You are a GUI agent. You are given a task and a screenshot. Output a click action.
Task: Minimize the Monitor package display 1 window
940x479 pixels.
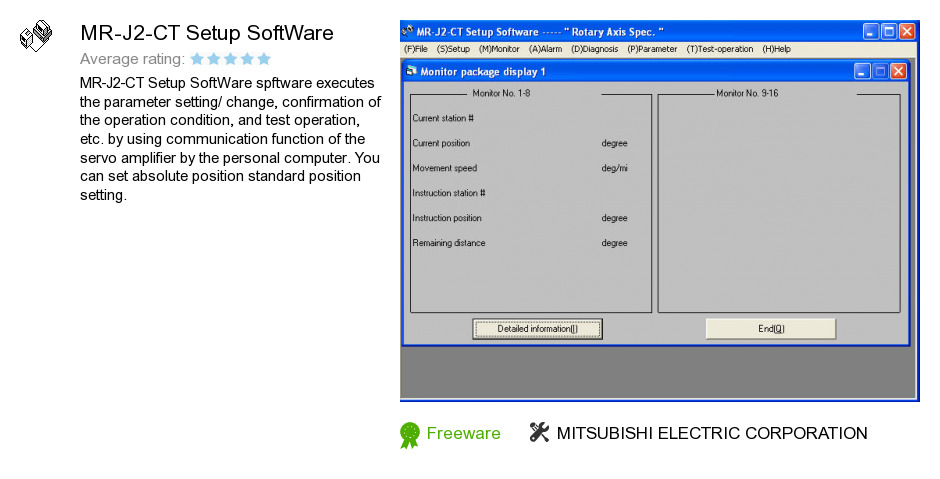(x=862, y=71)
